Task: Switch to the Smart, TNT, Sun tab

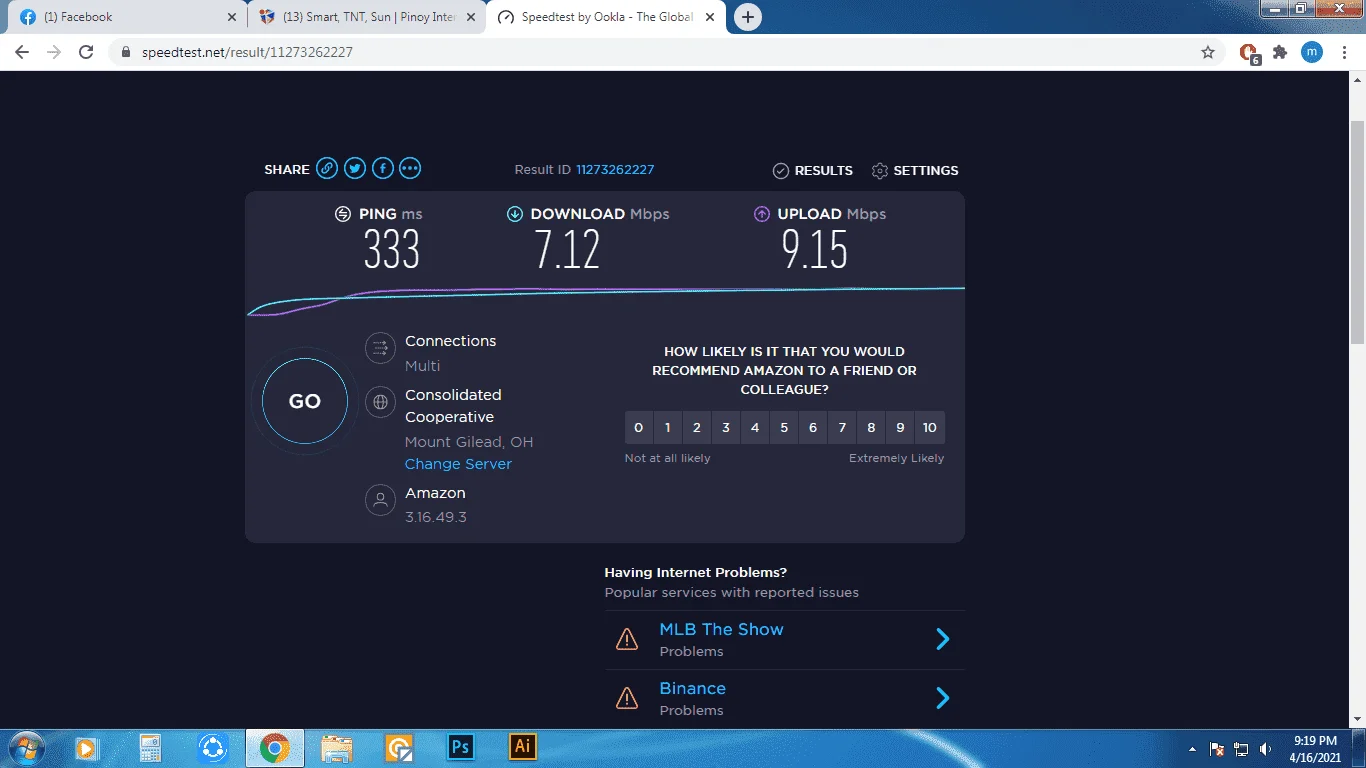Action: pyautogui.click(x=367, y=17)
